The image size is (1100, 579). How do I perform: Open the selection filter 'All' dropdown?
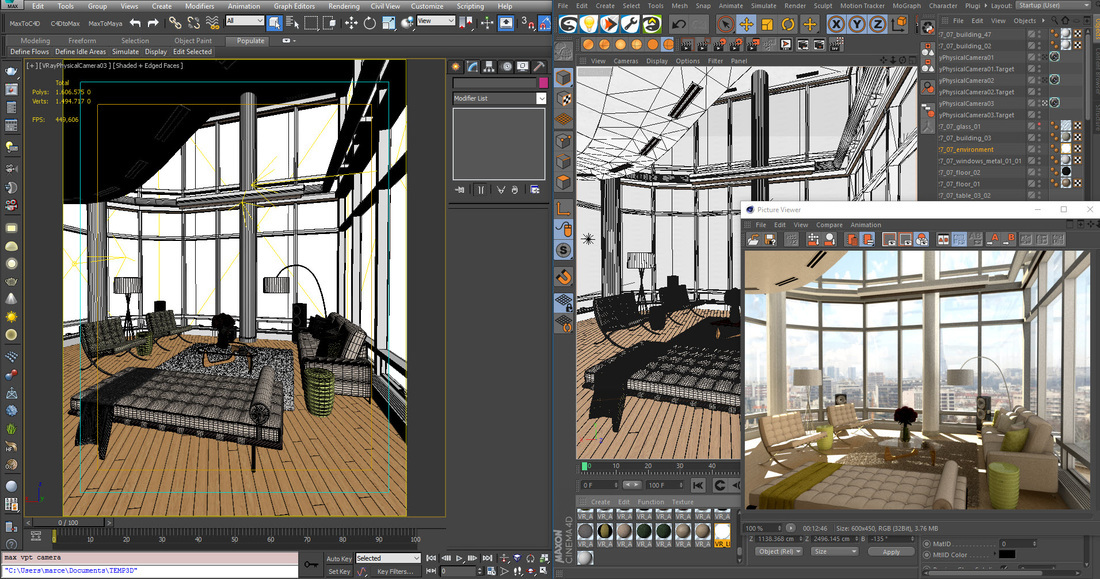(x=244, y=21)
